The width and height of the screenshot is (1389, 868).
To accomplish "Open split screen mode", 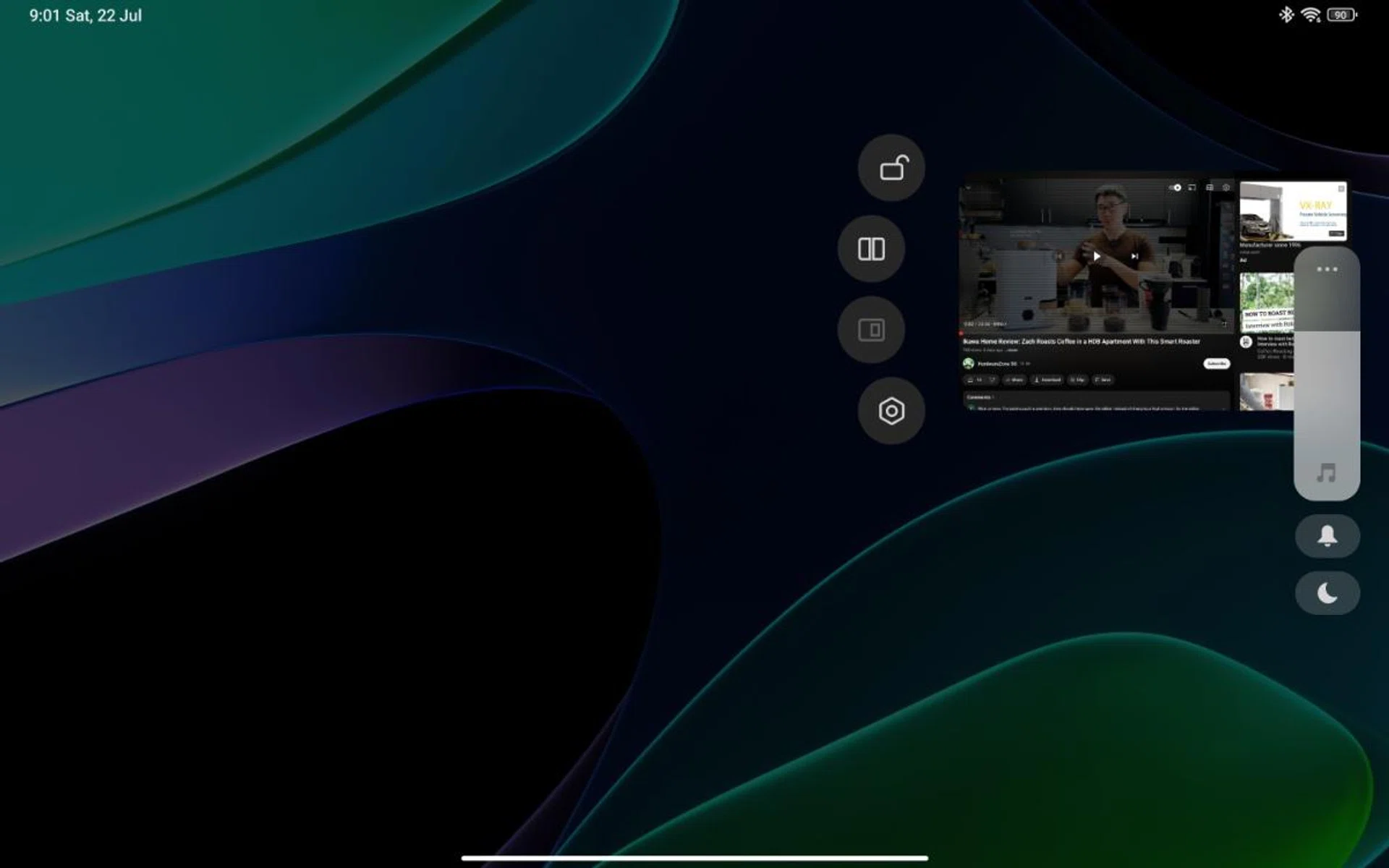I will coord(872,249).
